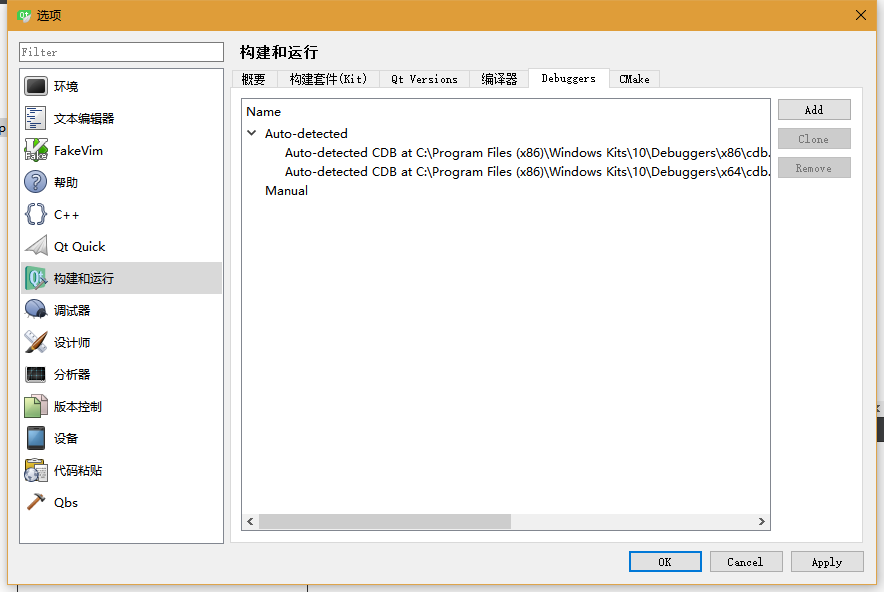Viewport: 884px width, 592px height.
Task: Select the x86 Auto-detected CDB debugger row
Action: pyautogui.click(x=527, y=153)
